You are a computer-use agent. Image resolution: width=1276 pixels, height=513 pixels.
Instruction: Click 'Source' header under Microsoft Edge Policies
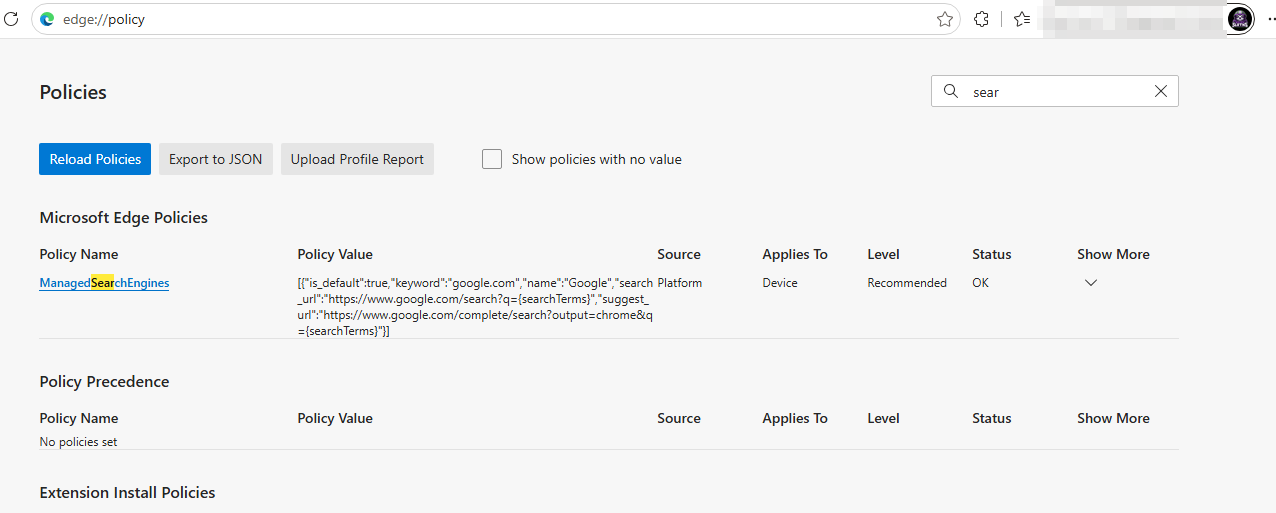679,254
